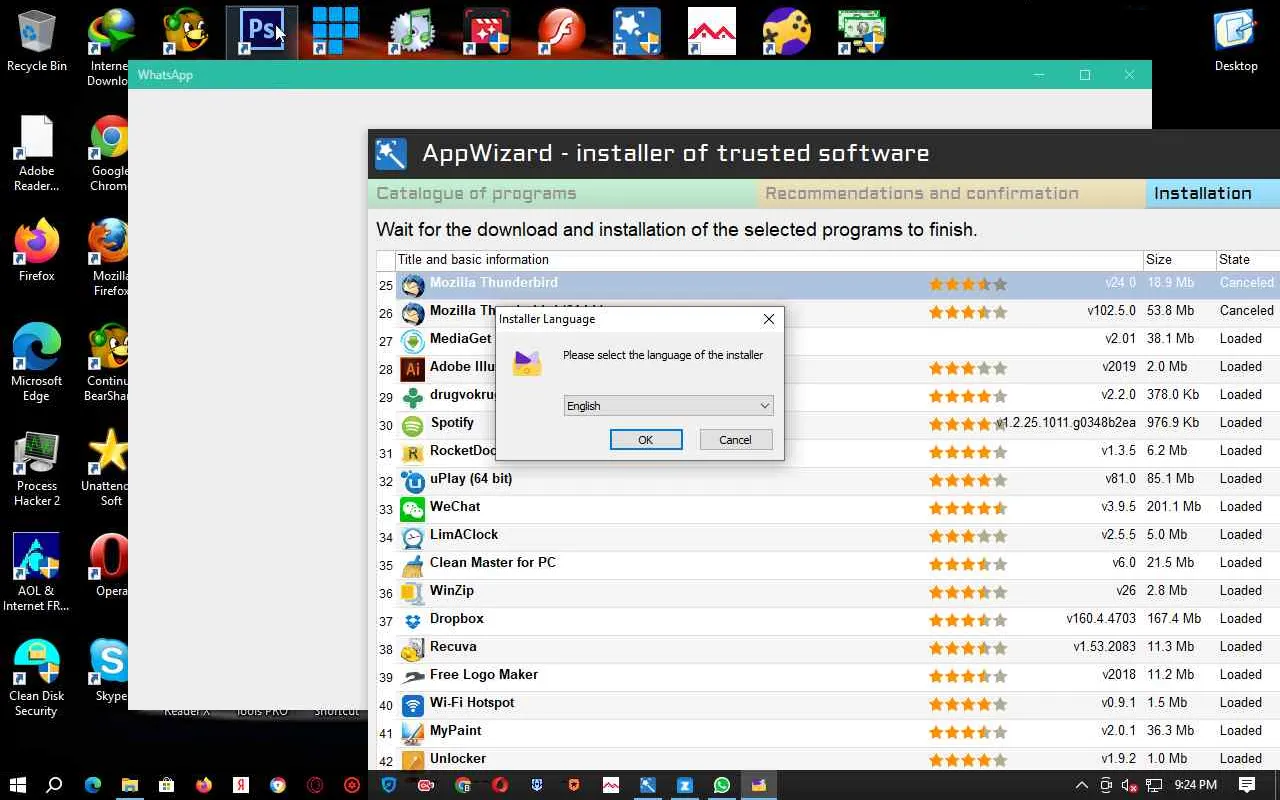Open the Windows Start menu

tap(18, 785)
